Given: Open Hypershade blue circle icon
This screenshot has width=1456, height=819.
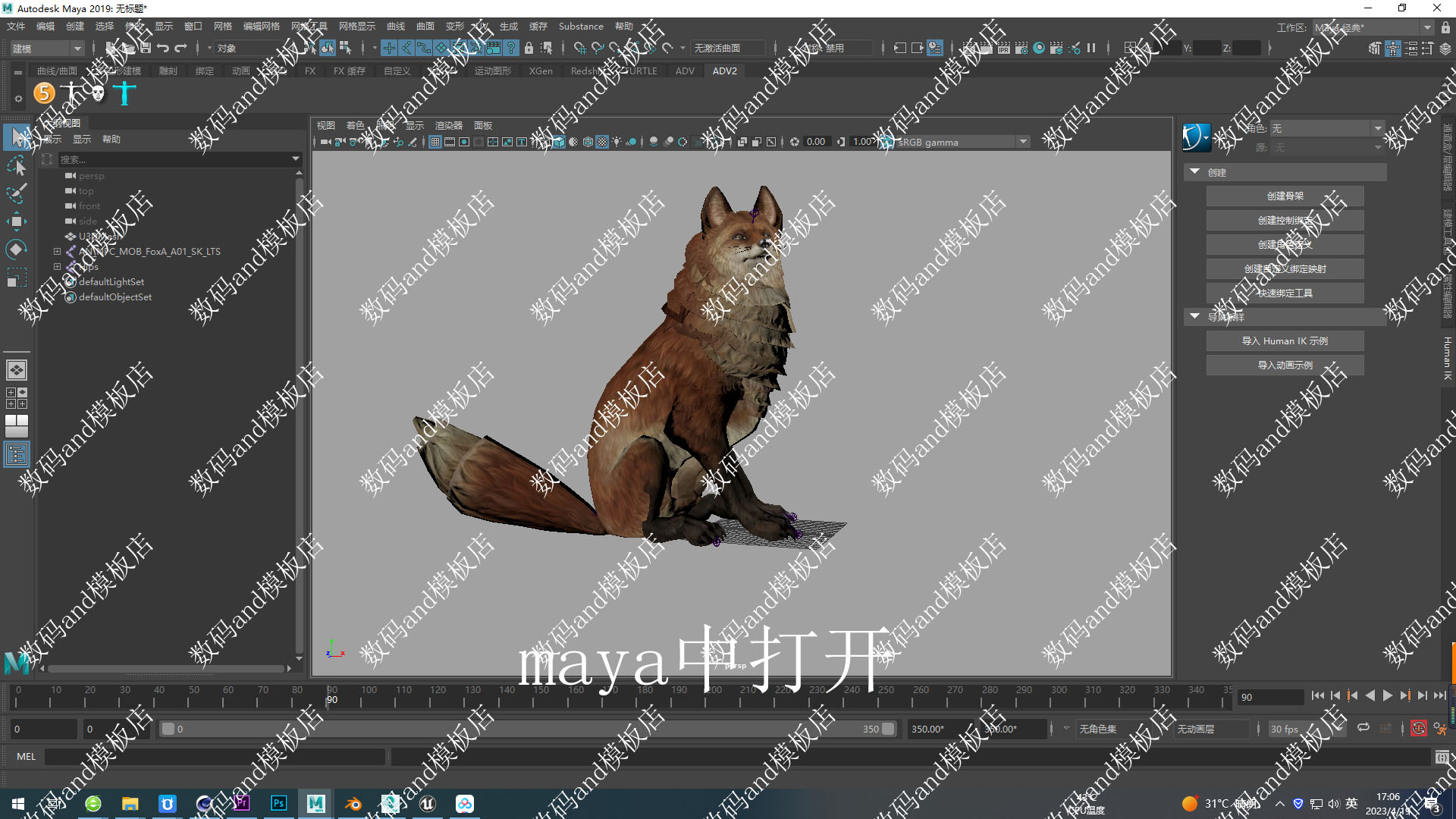Looking at the screenshot, I should (x=1039, y=48).
